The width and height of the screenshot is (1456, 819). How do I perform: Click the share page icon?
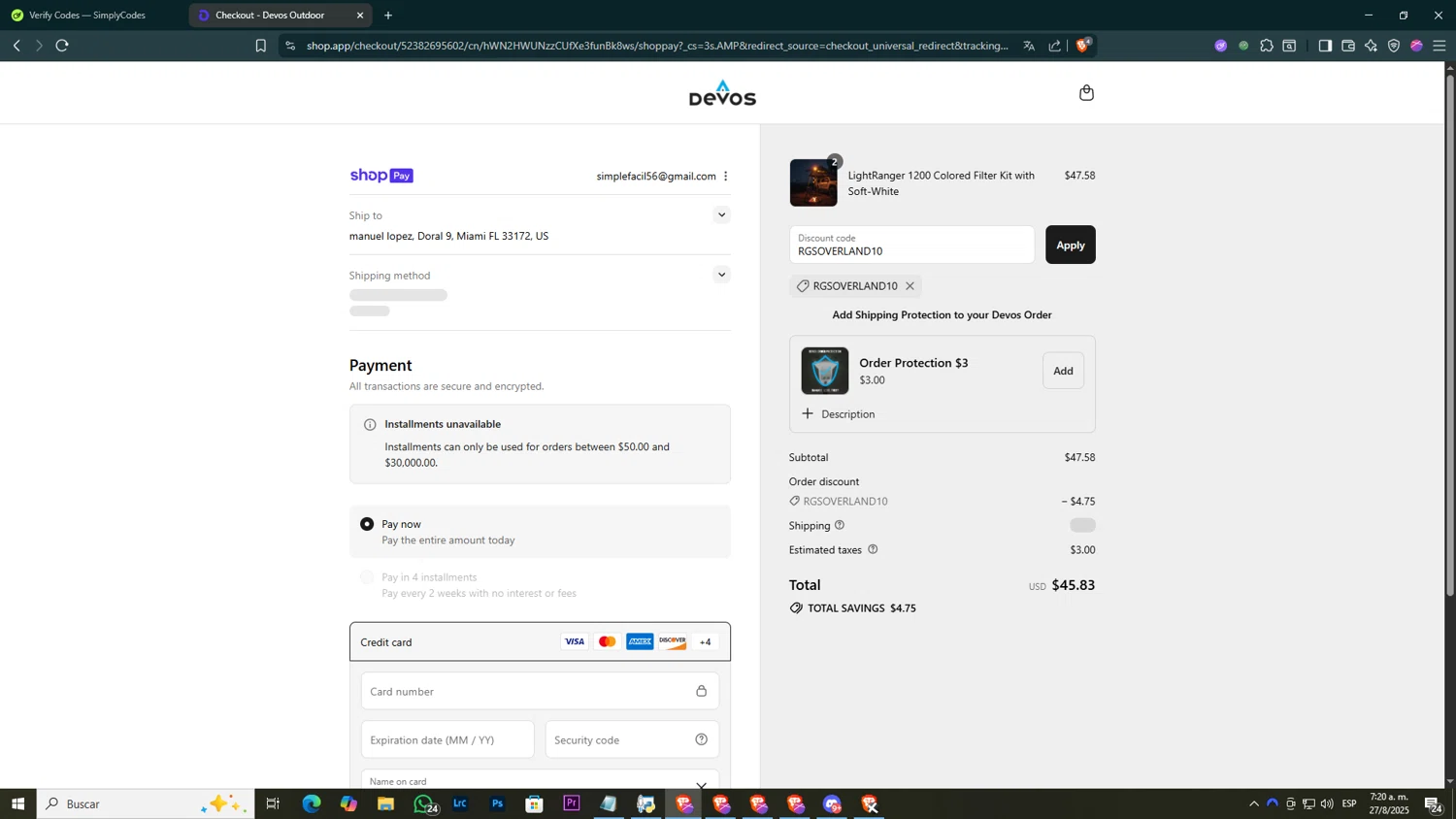click(x=1055, y=46)
